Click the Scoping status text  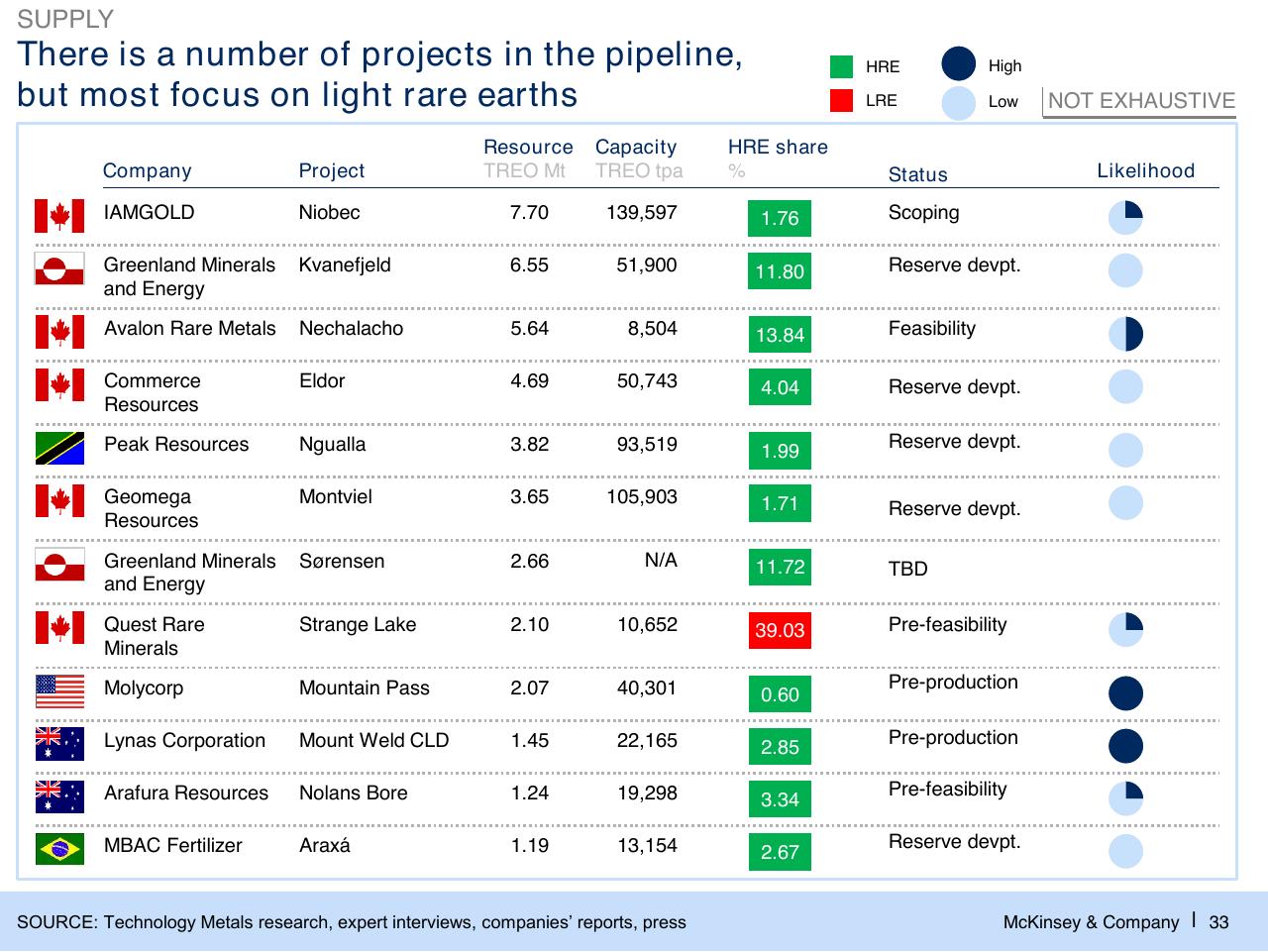(x=924, y=213)
